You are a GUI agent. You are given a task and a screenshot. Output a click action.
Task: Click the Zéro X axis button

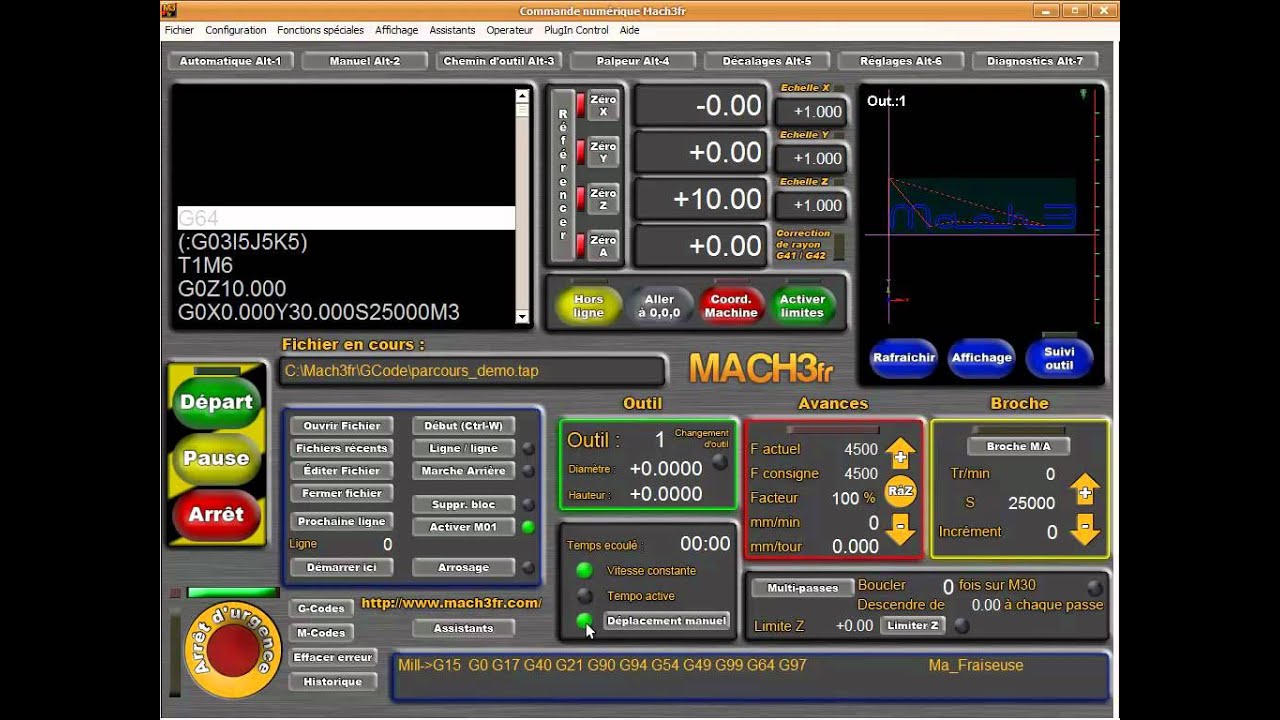(x=603, y=105)
